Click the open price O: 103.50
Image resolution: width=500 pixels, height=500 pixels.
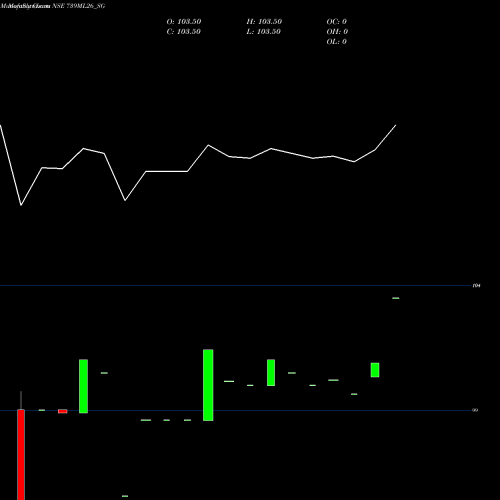(184, 22)
